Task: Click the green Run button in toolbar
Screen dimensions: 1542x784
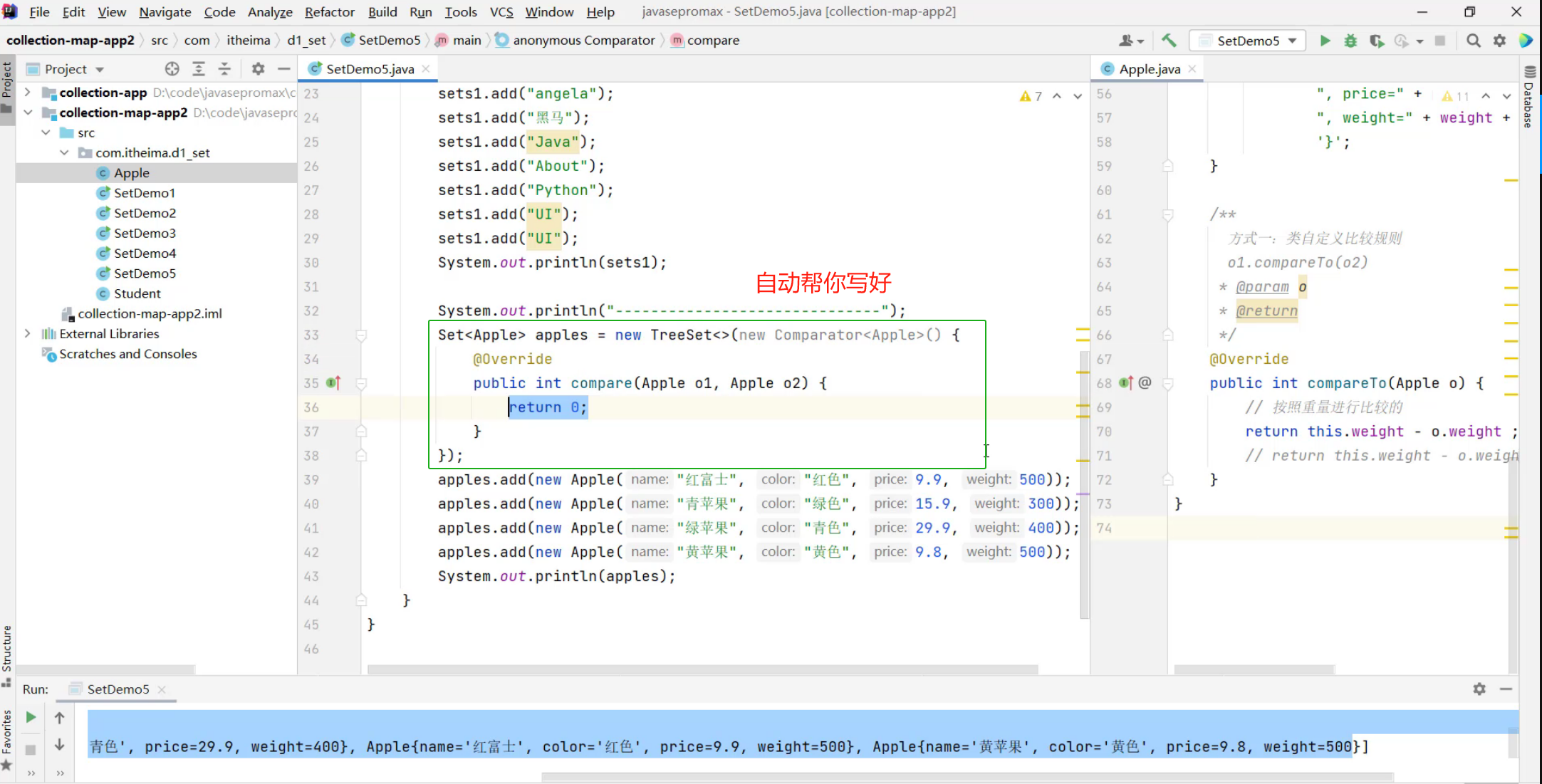Action: click(1325, 41)
